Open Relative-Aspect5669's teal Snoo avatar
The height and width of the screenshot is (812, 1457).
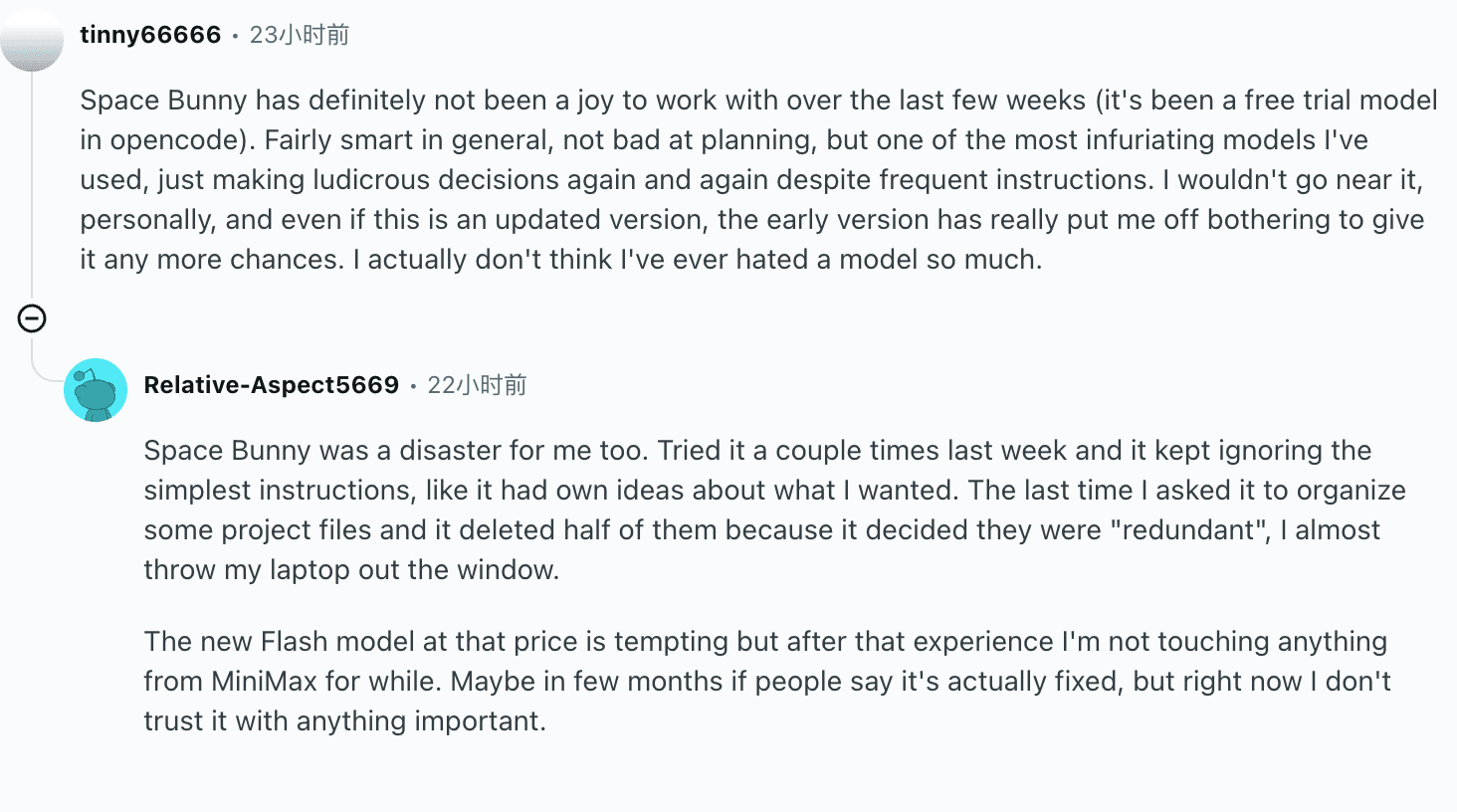tap(96, 390)
